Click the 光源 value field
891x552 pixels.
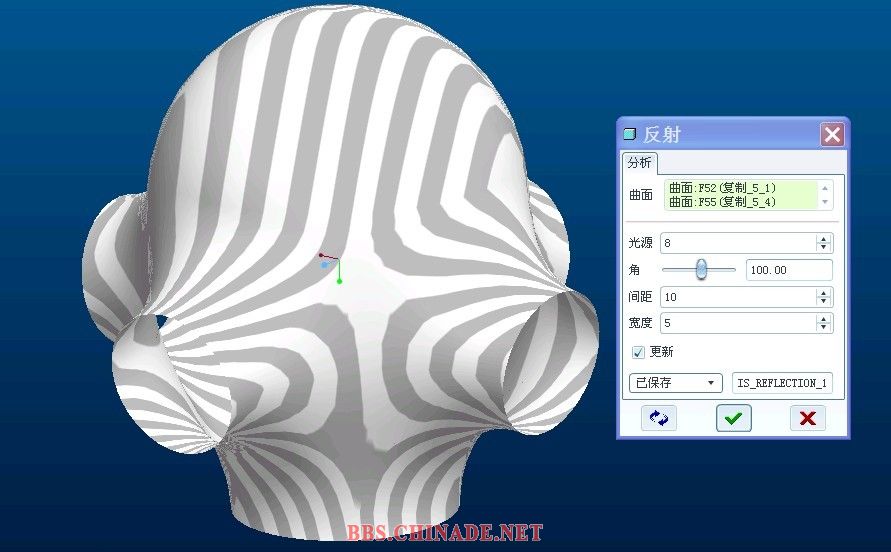[x=738, y=243]
